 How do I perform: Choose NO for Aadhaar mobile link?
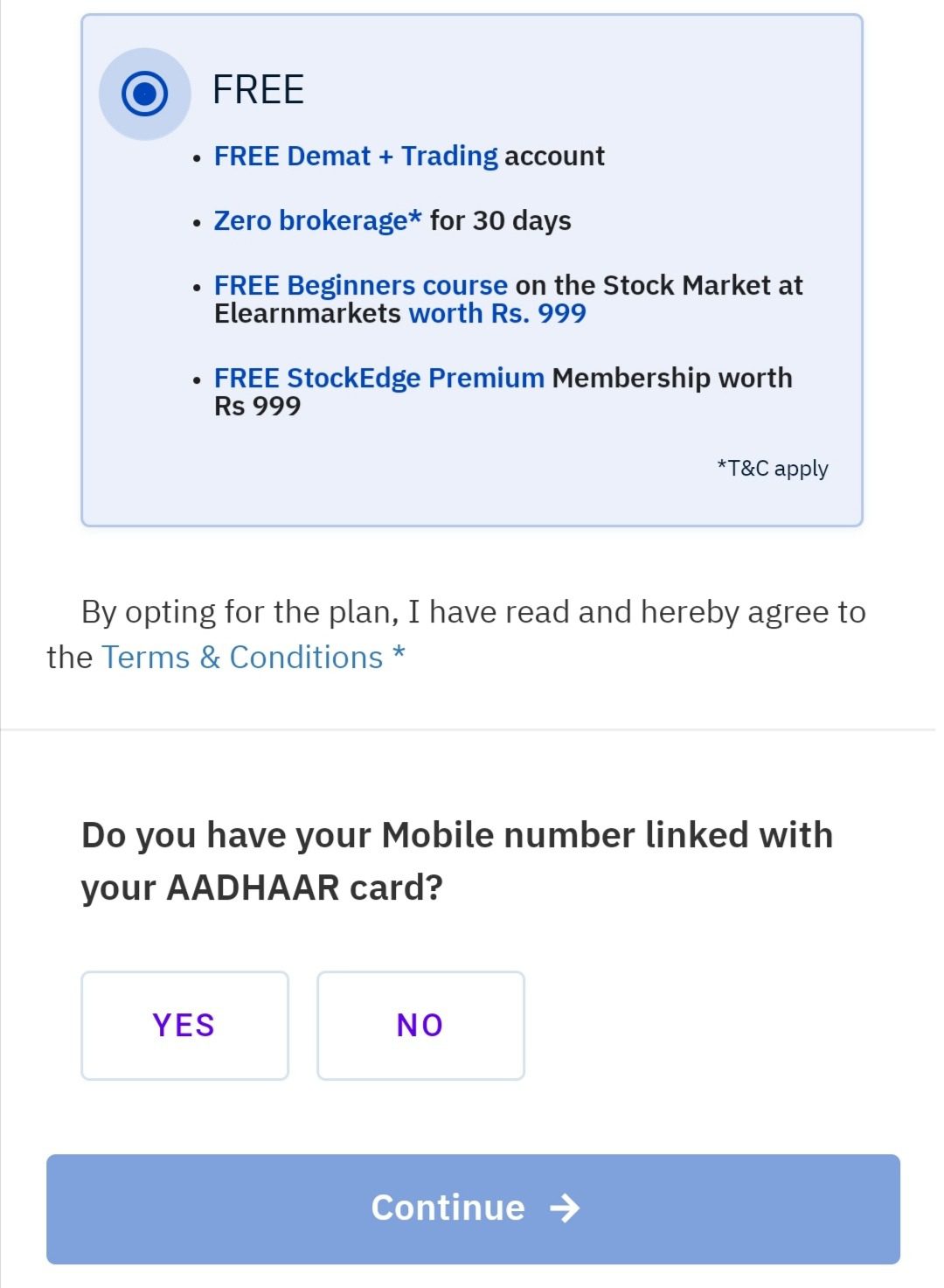click(x=420, y=1025)
